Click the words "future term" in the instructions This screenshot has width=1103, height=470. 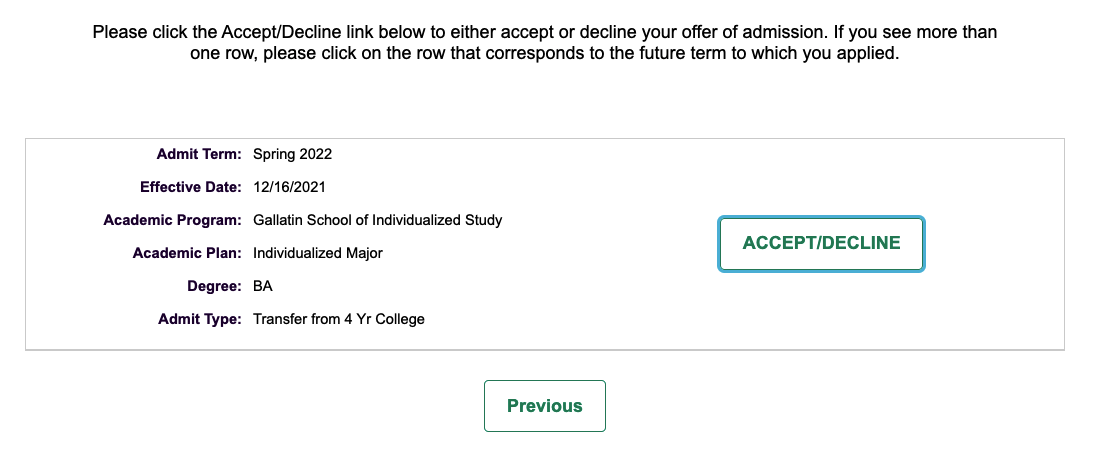(x=682, y=53)
